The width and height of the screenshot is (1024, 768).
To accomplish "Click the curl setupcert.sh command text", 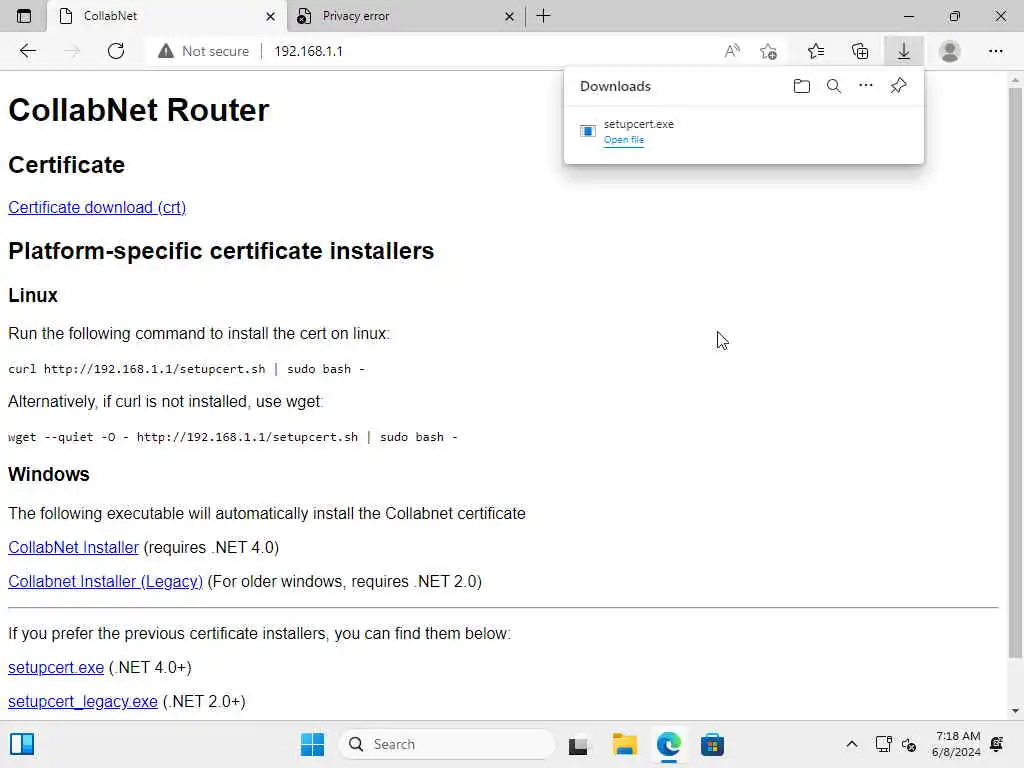I will (186, 369).
